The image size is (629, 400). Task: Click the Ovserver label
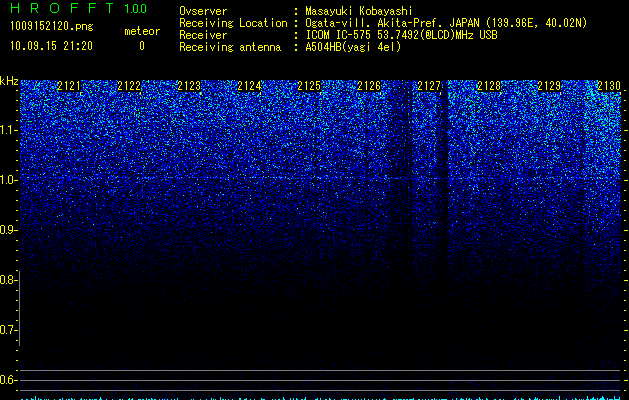tap(203, 11)
